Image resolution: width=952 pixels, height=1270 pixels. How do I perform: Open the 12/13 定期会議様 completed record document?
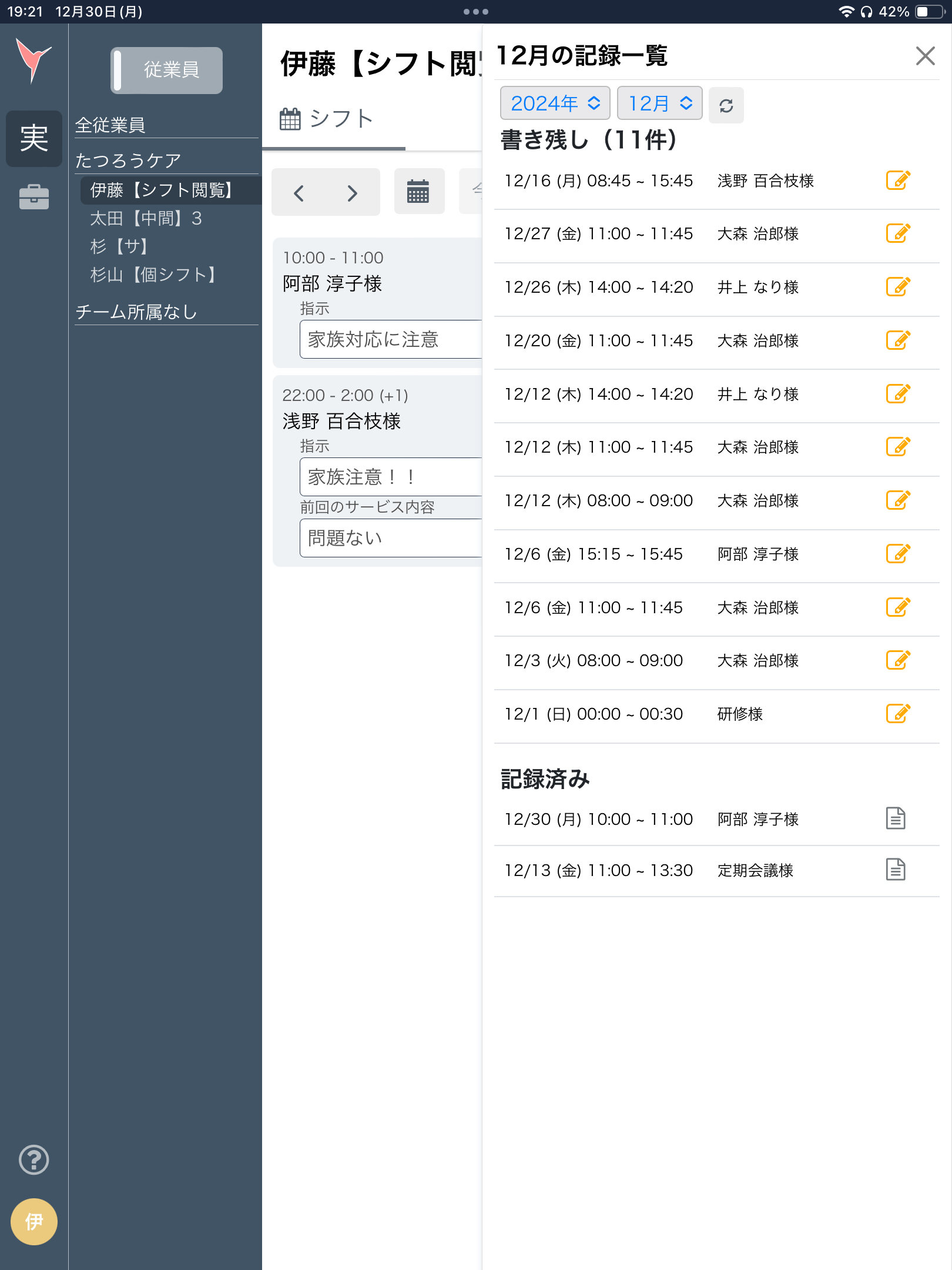pyautogui.click(x=895, y=871)
